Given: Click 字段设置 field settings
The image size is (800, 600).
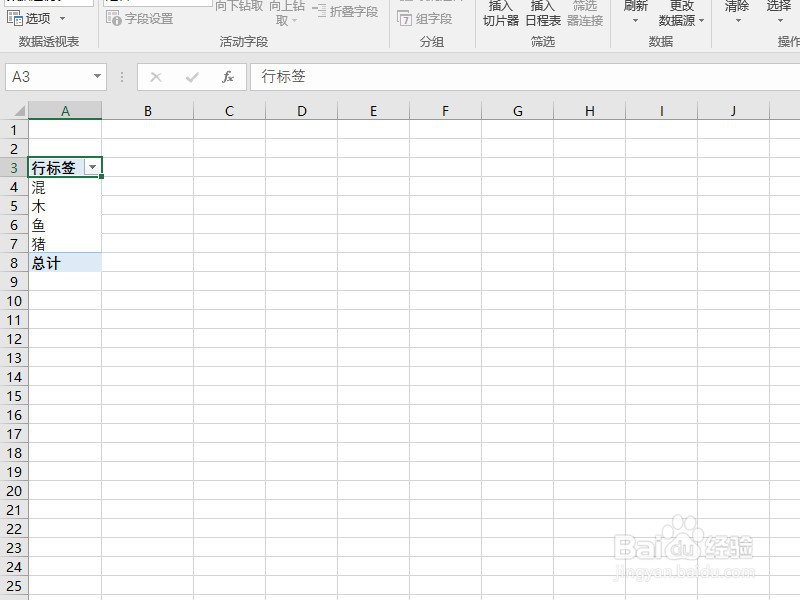Looking at the screenshot, I should pyautogui.click(x=139, y=19).
